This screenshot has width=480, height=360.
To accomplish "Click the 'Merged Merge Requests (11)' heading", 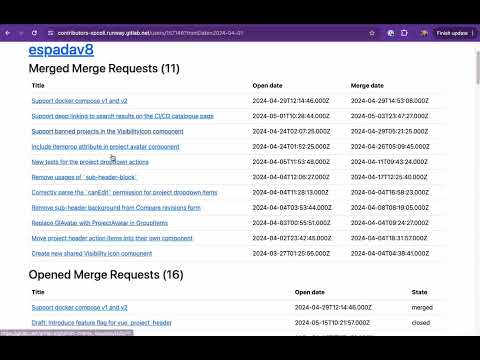I will pos(104,69).
